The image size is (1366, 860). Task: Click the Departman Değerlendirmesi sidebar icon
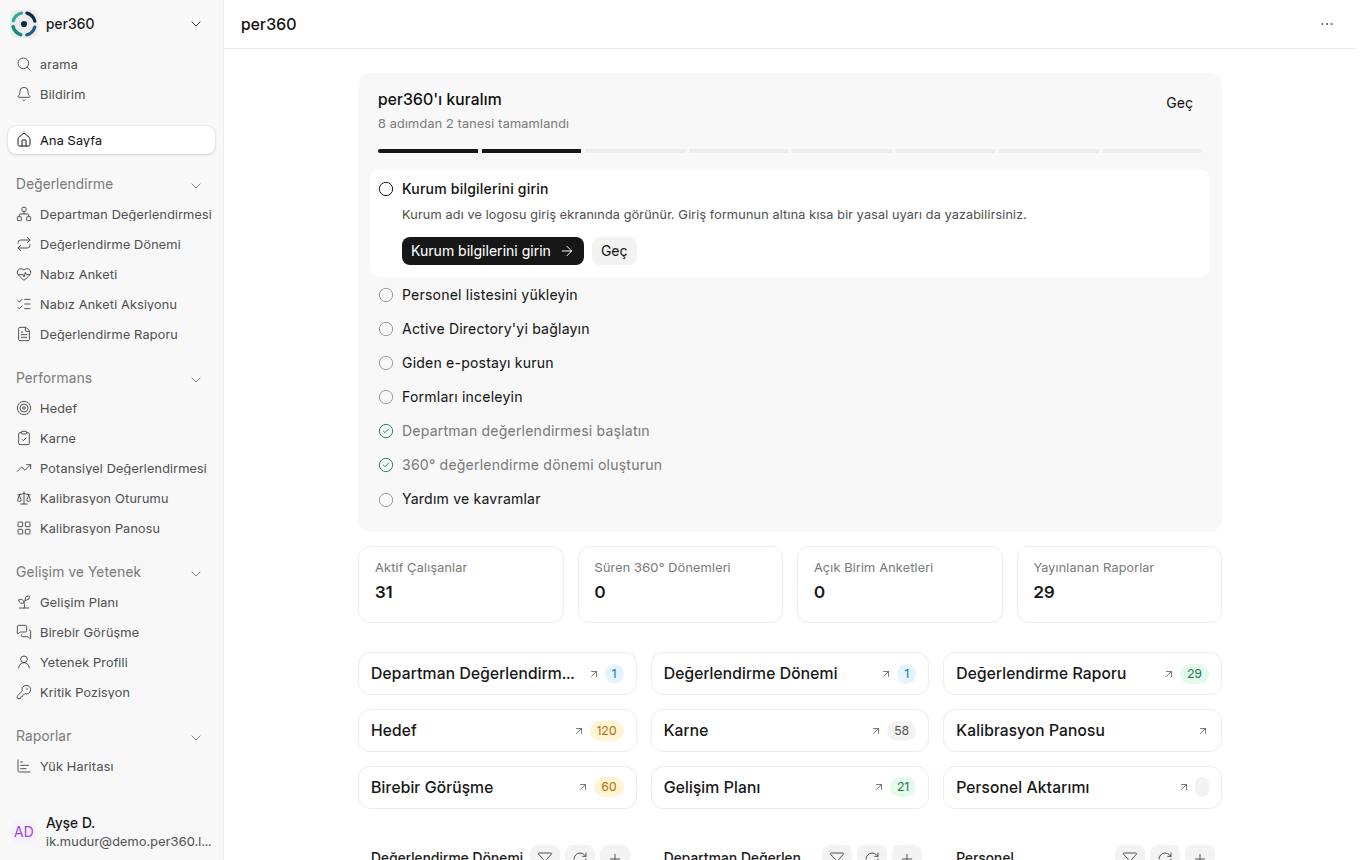coord(25,215)
